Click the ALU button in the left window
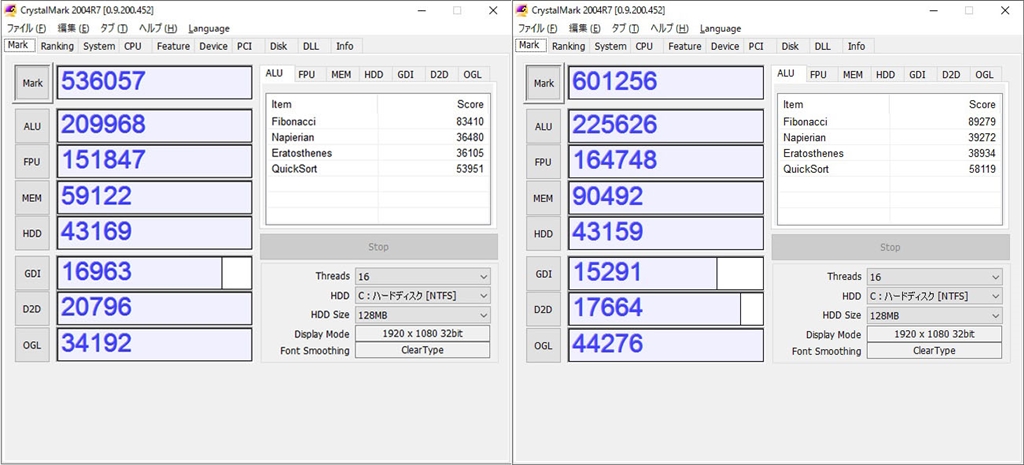1024x465 pixels. [32, 126]
